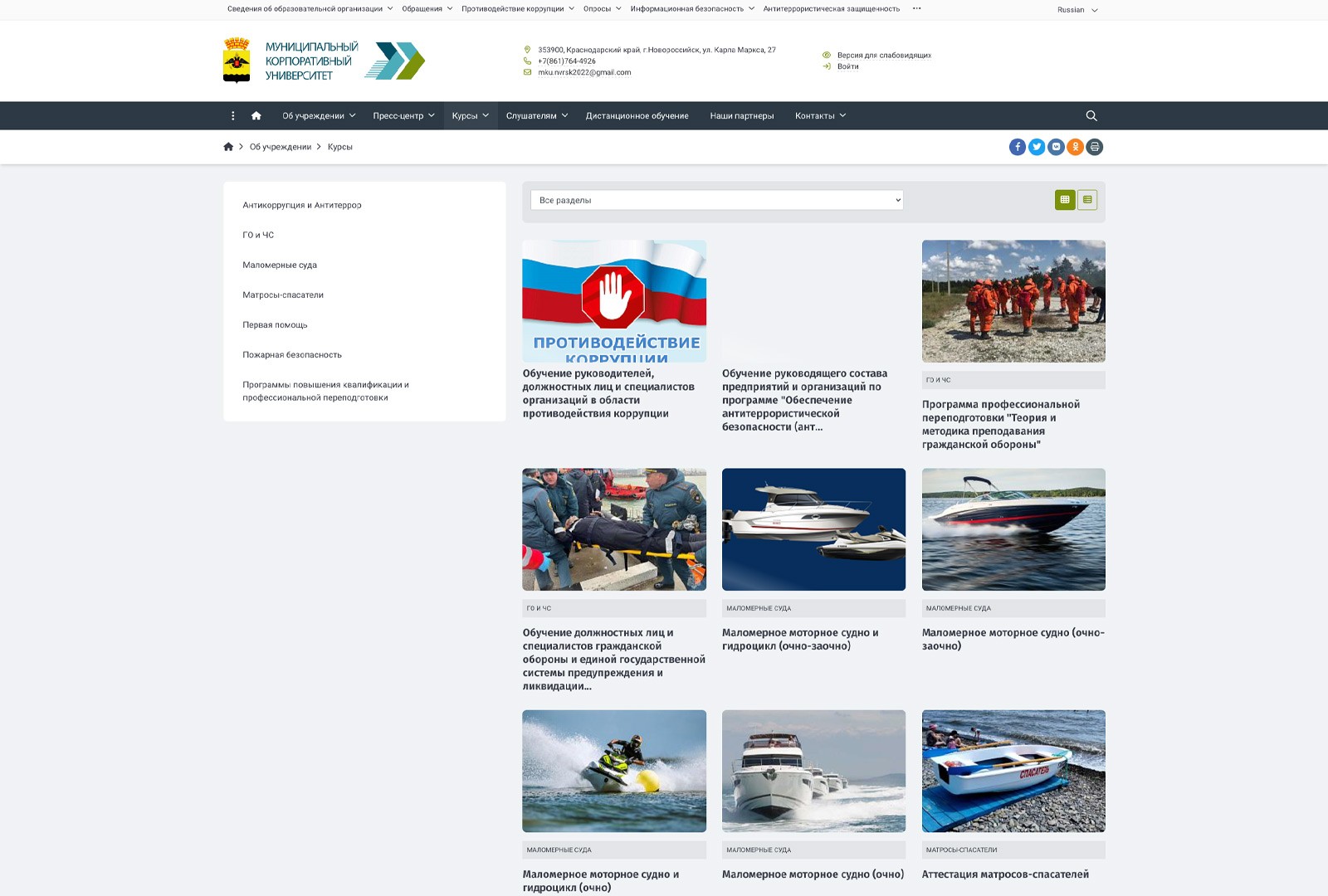Click the university logo in the header

pos(324,61)
